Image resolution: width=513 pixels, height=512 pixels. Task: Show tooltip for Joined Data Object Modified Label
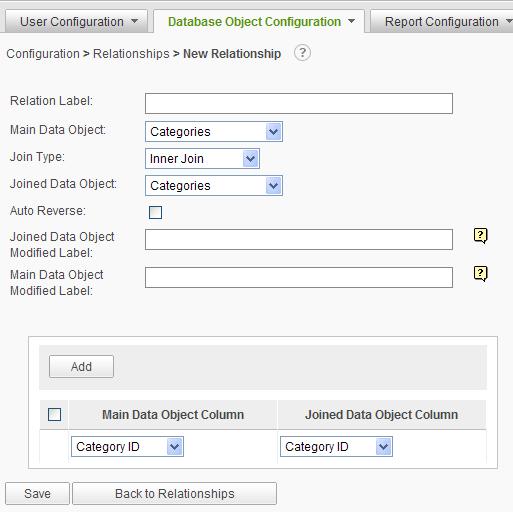pyautogui.click(x=480, y=236)
